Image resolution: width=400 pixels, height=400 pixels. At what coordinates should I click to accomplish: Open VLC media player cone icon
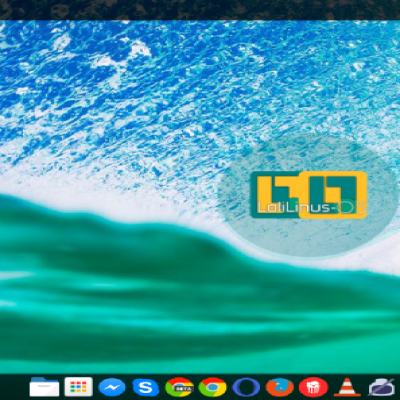coord(347,387)
